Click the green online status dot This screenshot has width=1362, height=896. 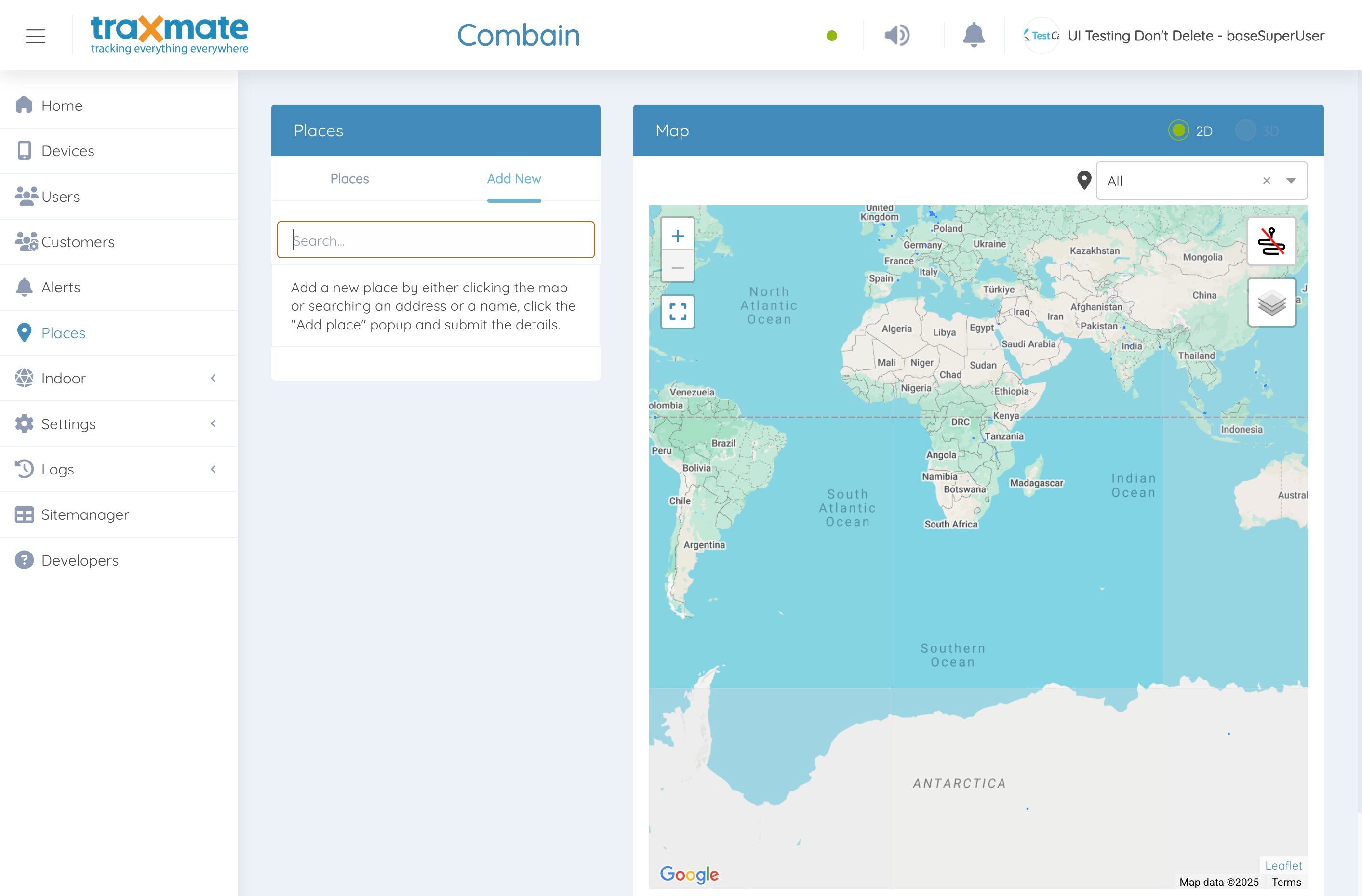[x=832, y=36]
